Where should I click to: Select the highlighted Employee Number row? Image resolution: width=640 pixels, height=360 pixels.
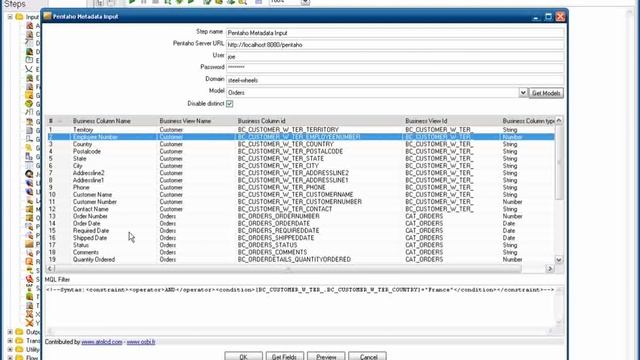301,137
